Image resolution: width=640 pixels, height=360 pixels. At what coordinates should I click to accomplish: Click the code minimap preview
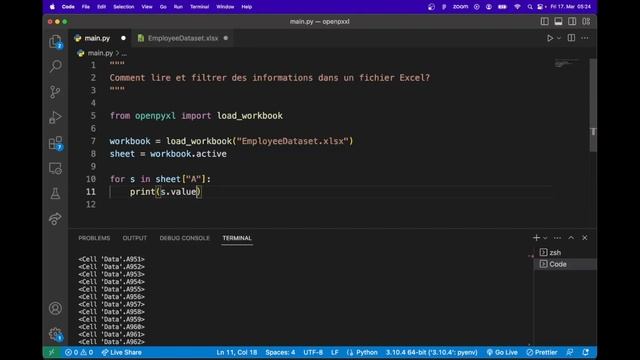[x=568, y=63]
